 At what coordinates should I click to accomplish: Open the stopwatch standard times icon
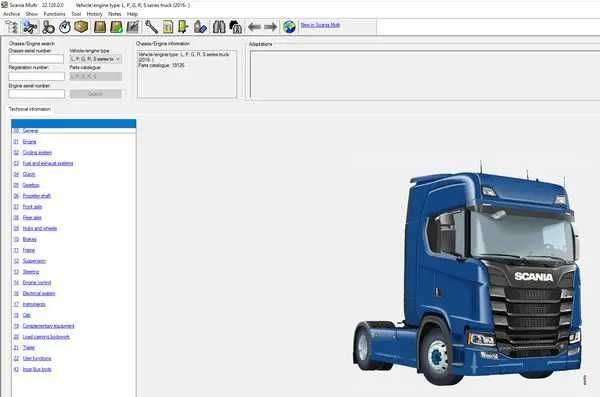[65, 27]
